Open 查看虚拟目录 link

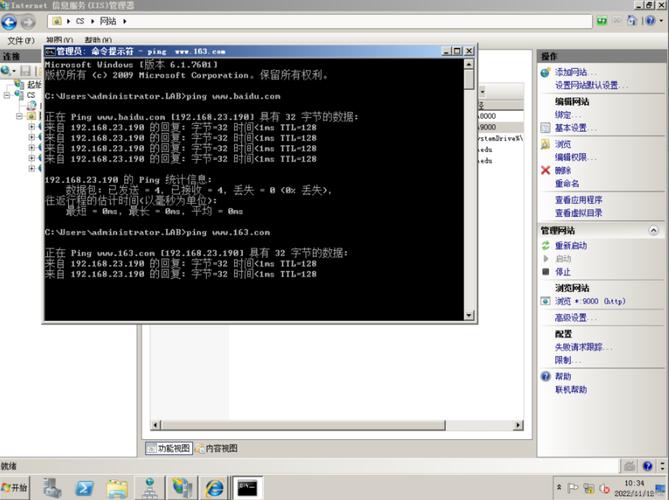[579, 213]
